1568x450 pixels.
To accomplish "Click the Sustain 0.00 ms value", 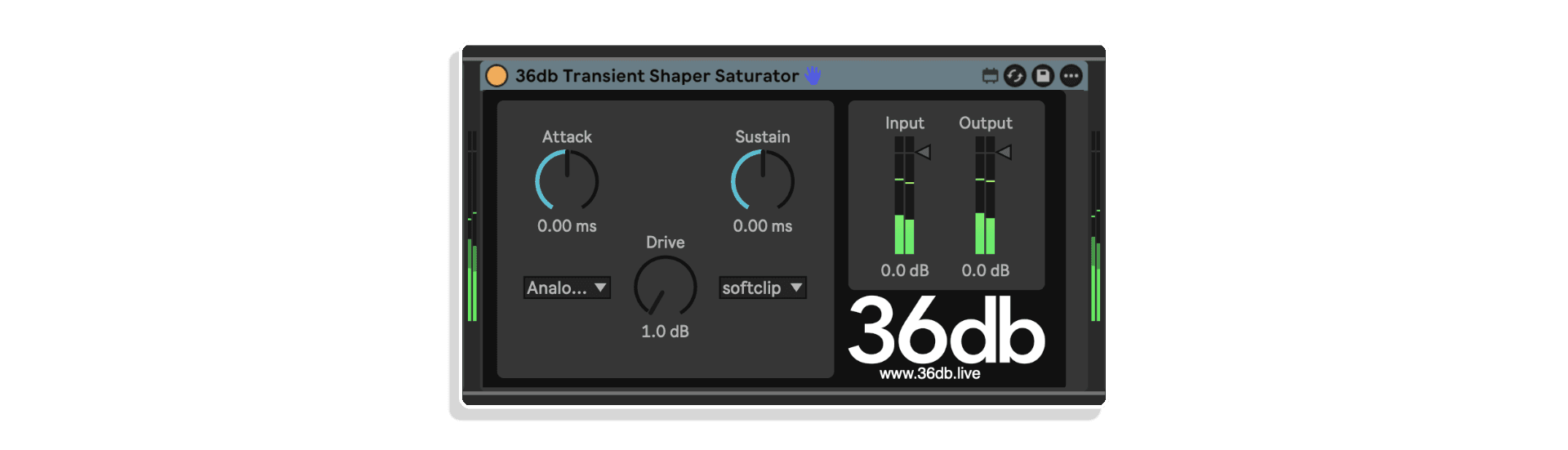I will tap(763, 226).
